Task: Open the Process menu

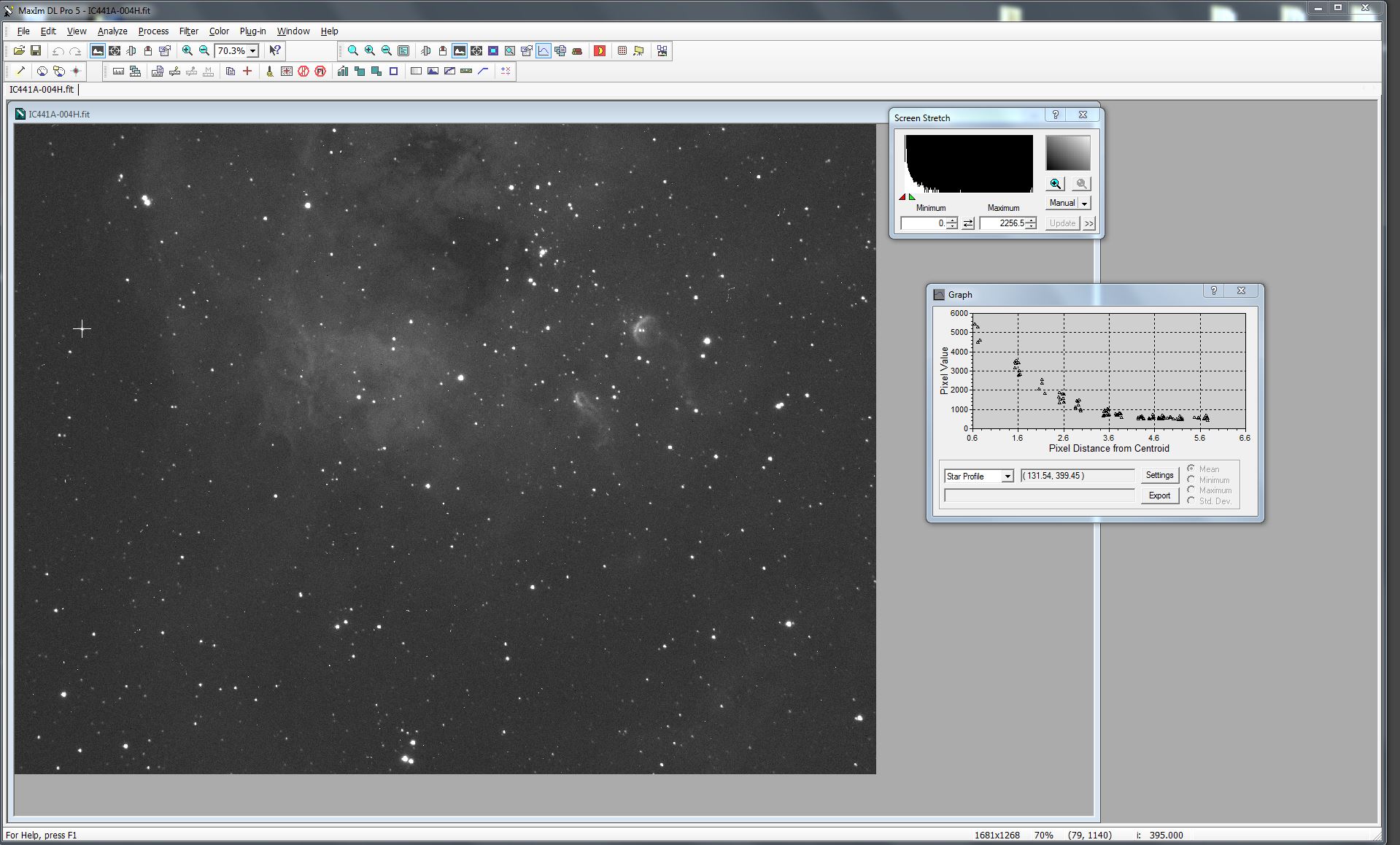Action: tap(153, 31)
